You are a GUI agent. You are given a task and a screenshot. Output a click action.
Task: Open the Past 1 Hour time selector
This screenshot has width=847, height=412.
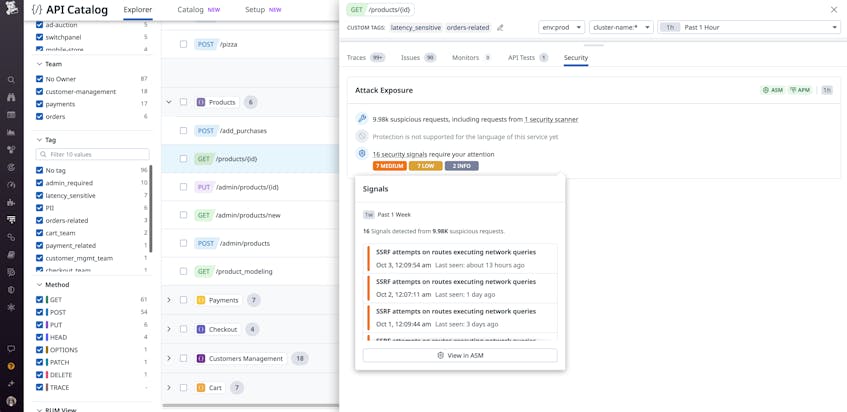pos(748,27)
